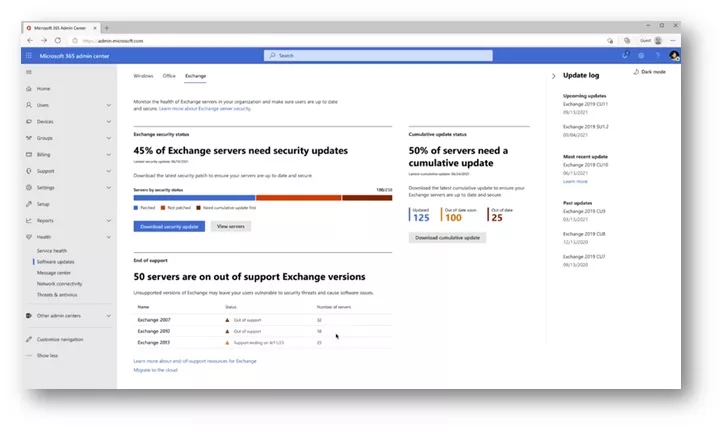This screenshot has height=431, width=723.
Task: Collapse navigation with the hamburger menu icon
Action: [x=29, y=72]
